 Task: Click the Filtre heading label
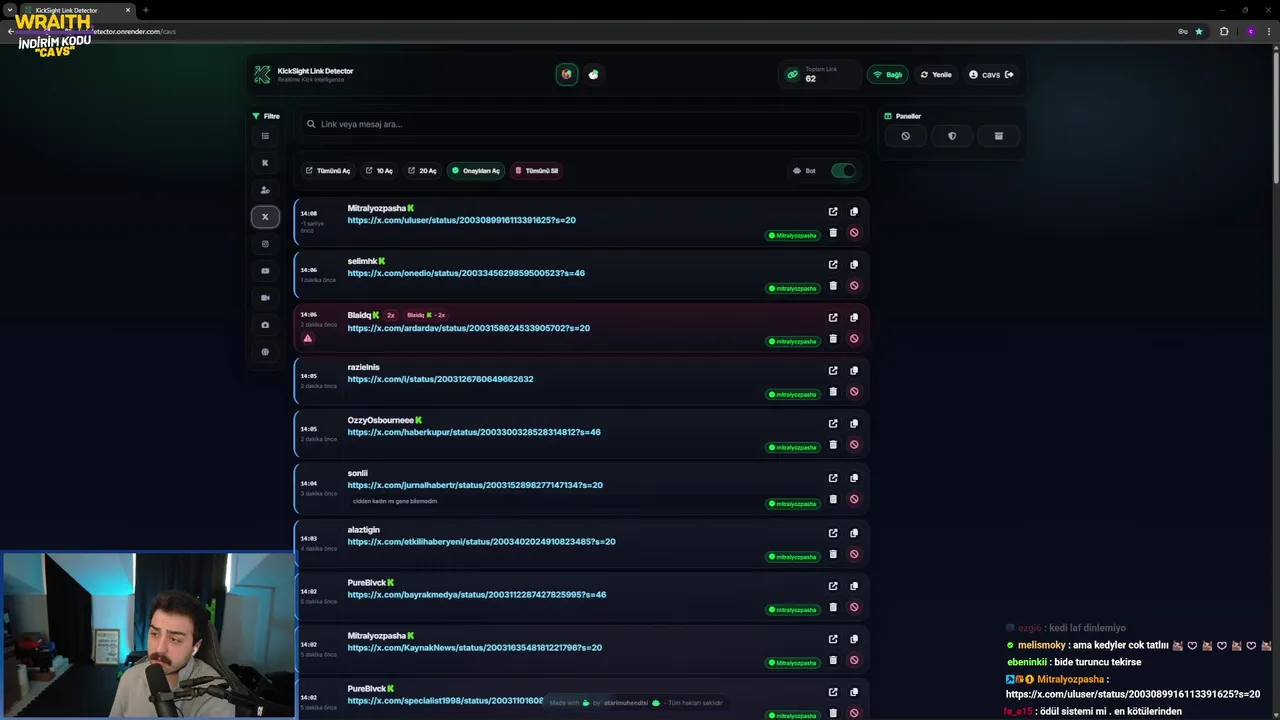(266, 116)
